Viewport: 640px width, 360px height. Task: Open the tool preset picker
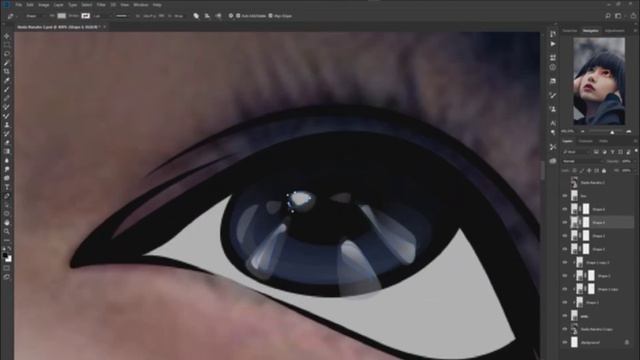point(11,16)
